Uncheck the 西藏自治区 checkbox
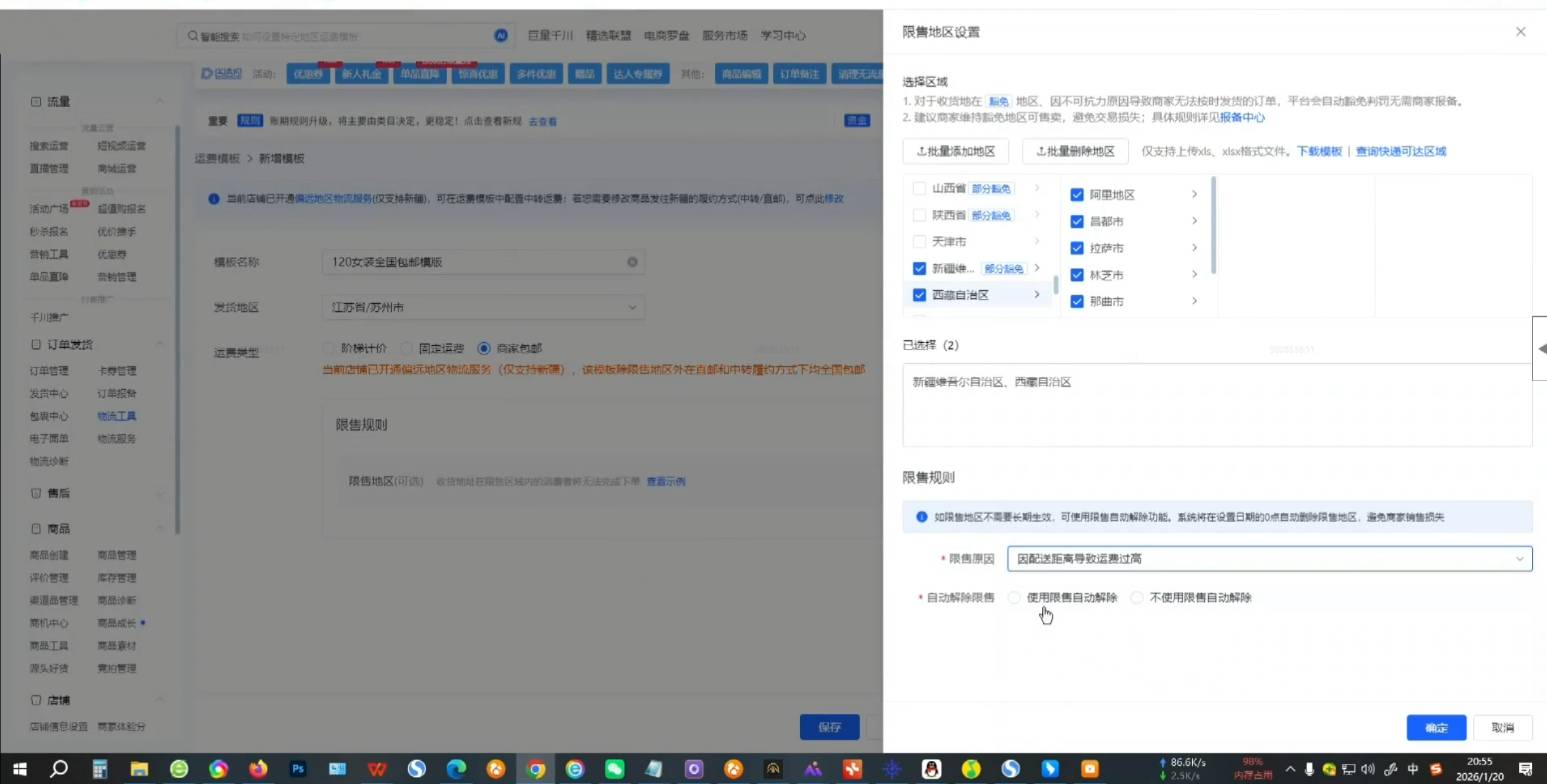The width and height of the screenshot is (1547, 784). (x=920, y=295)
